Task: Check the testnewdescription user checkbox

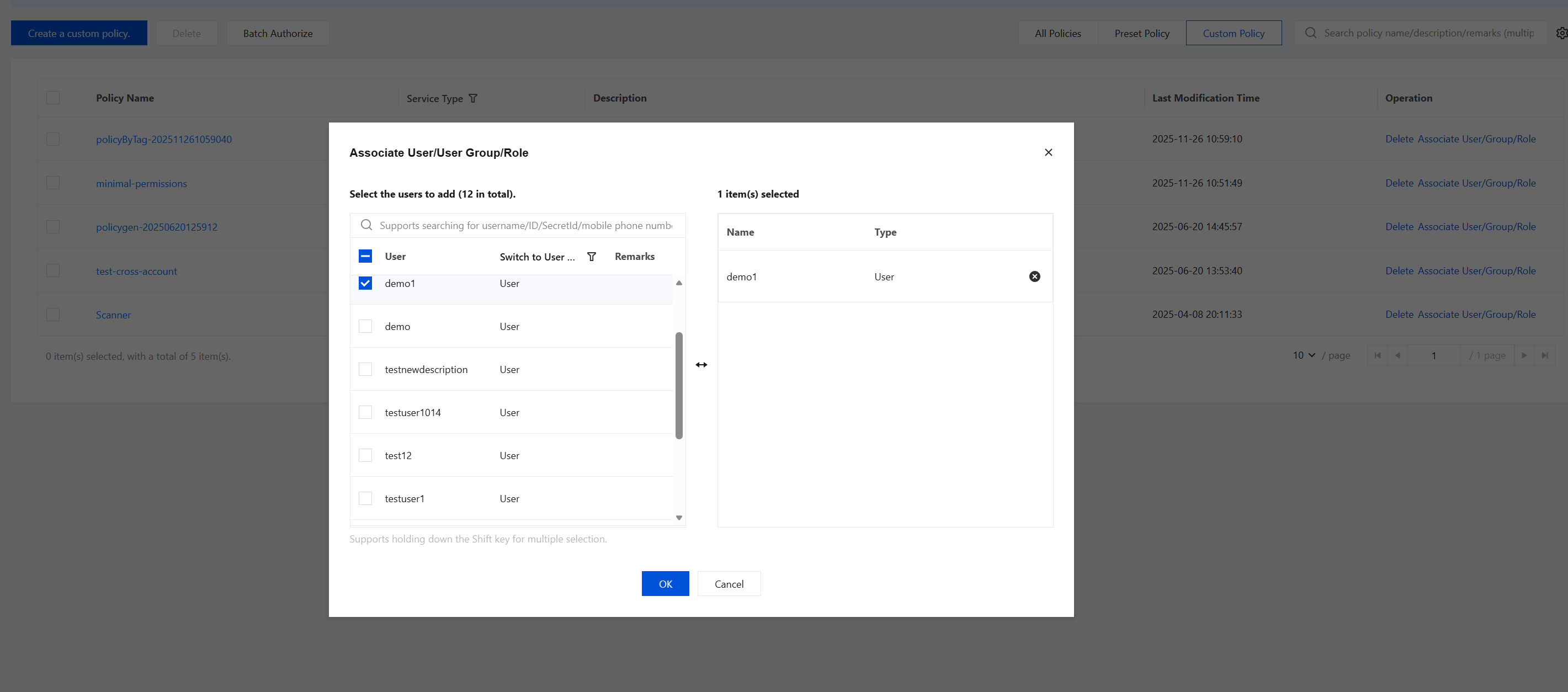Action: 365,369
